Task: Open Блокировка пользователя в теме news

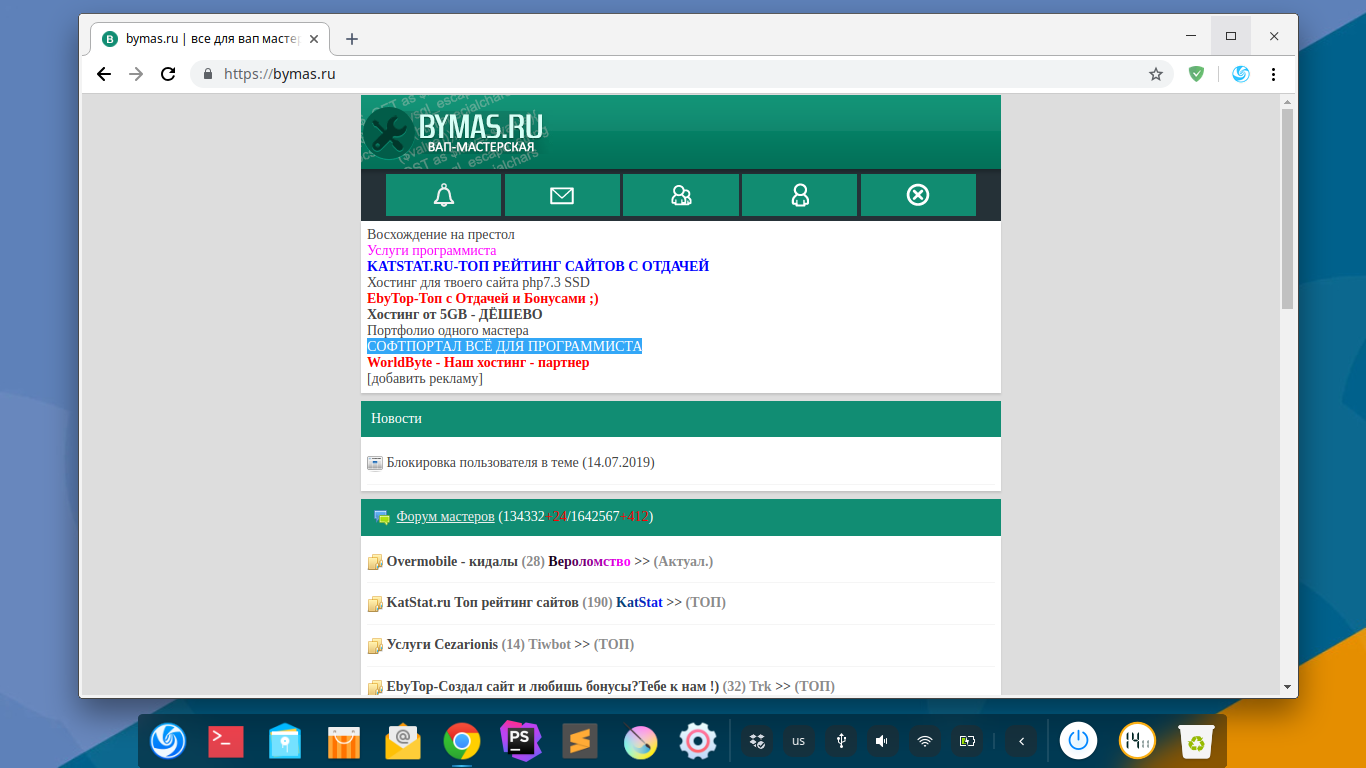Action: coord(520,463)
